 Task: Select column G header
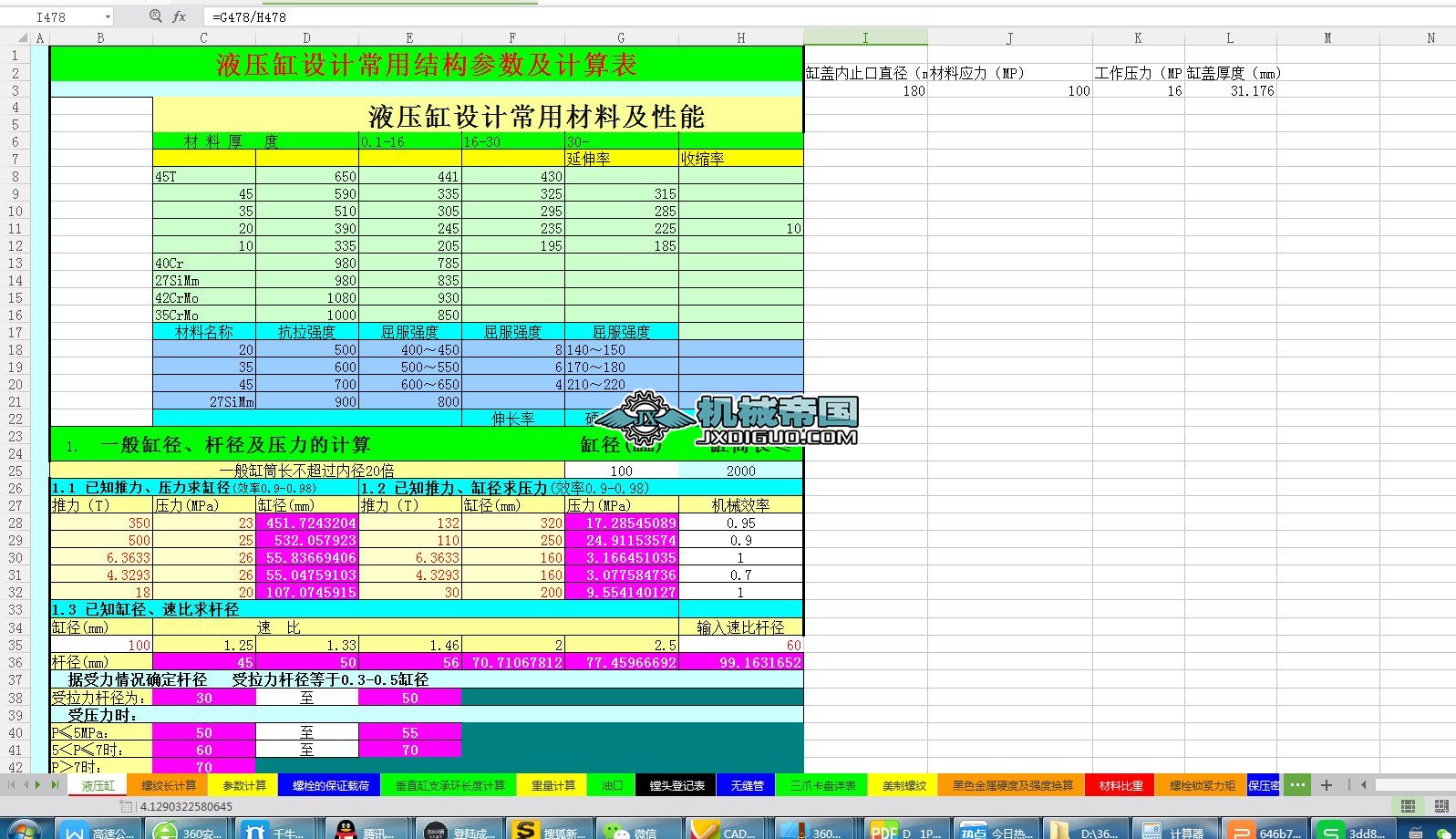click(x=621, y=37)
